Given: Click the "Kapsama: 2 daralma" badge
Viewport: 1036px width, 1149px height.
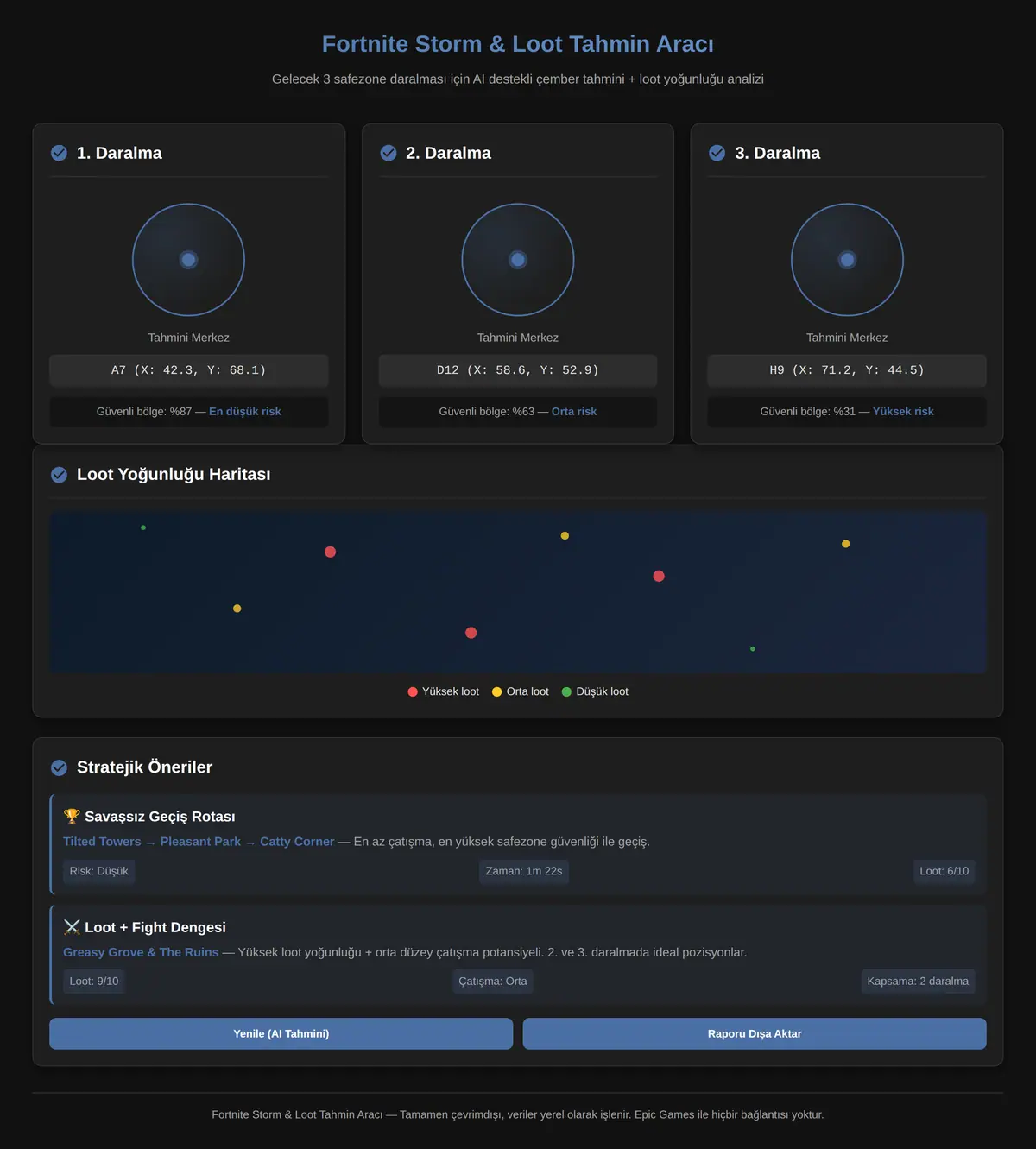Looking at the screenshot, I should [918, 982].
